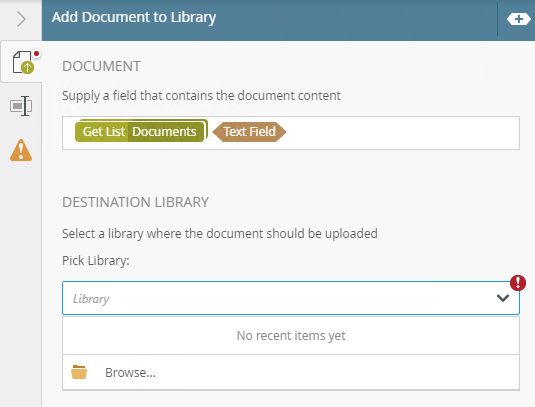Click the Library combo box field
The image size is (535, 407).
click(x=291, y=298)
